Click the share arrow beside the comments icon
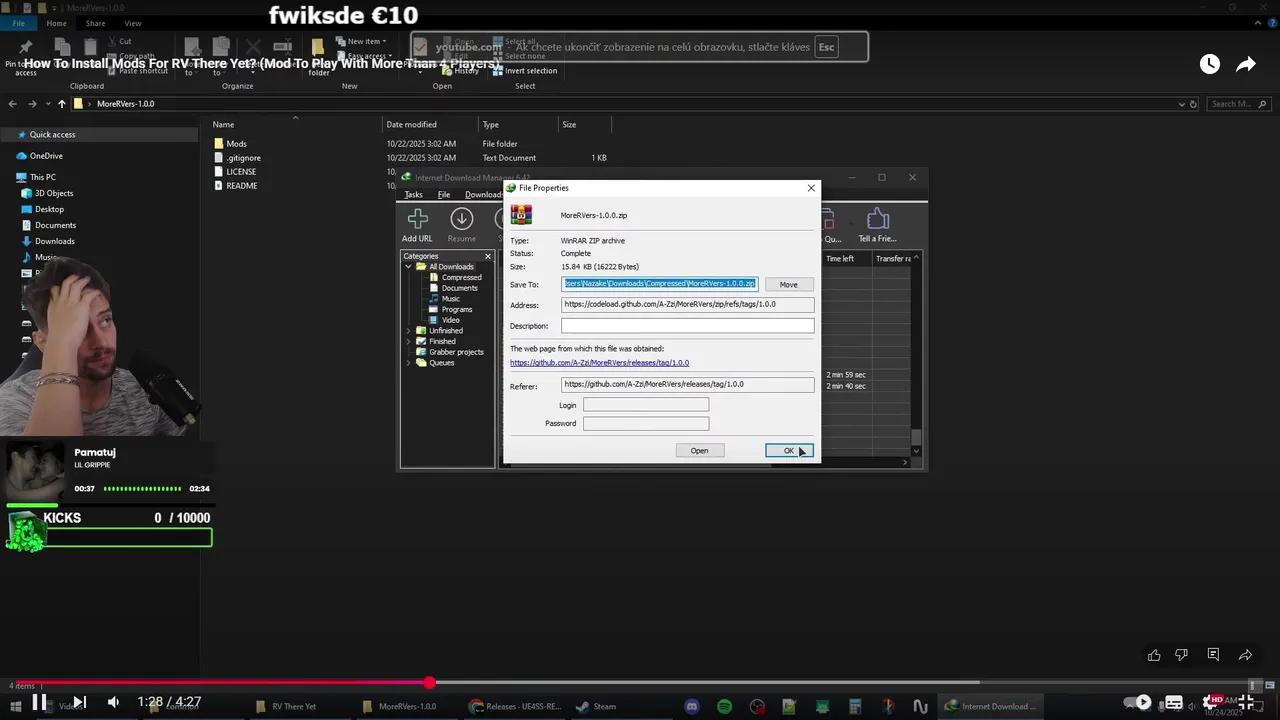This screenshot has height=720, width=1280. (x=1245, y=655)
